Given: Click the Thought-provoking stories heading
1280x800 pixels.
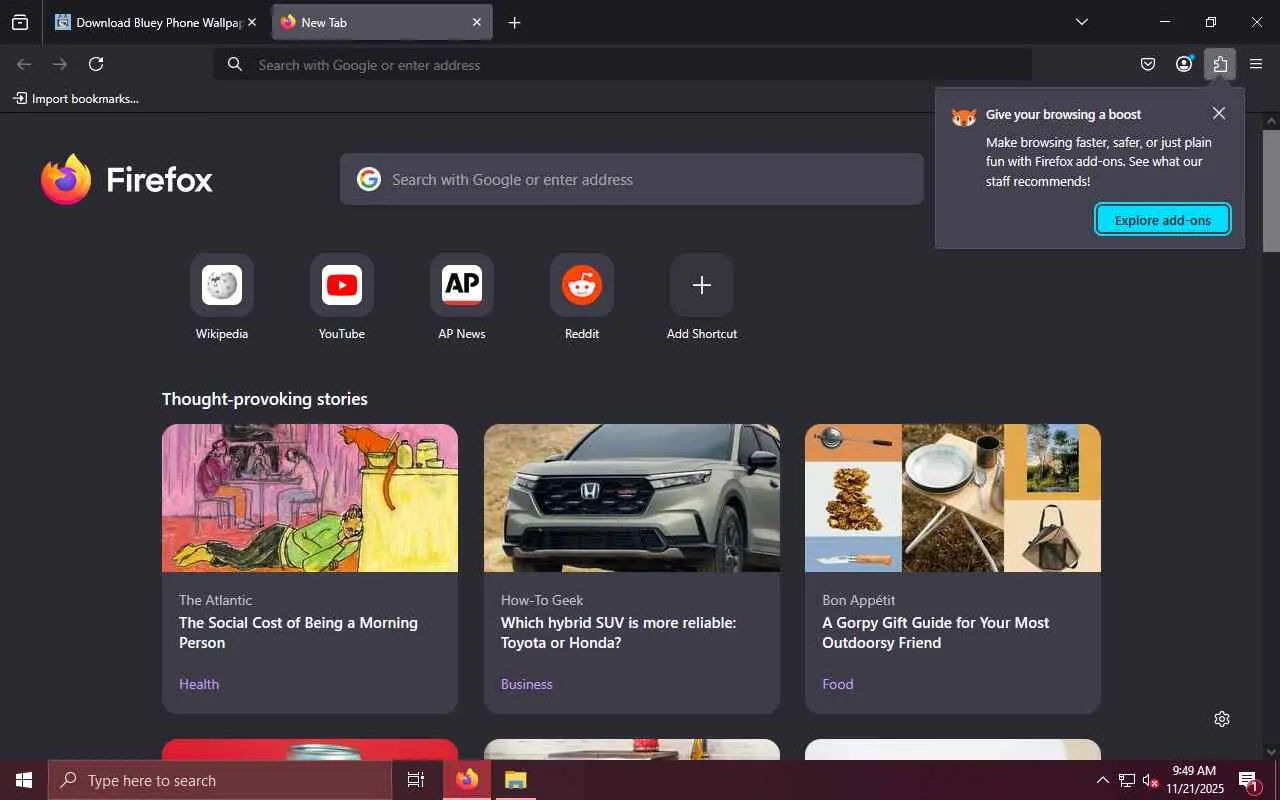Looking at the screenshot, I should 265,399.
